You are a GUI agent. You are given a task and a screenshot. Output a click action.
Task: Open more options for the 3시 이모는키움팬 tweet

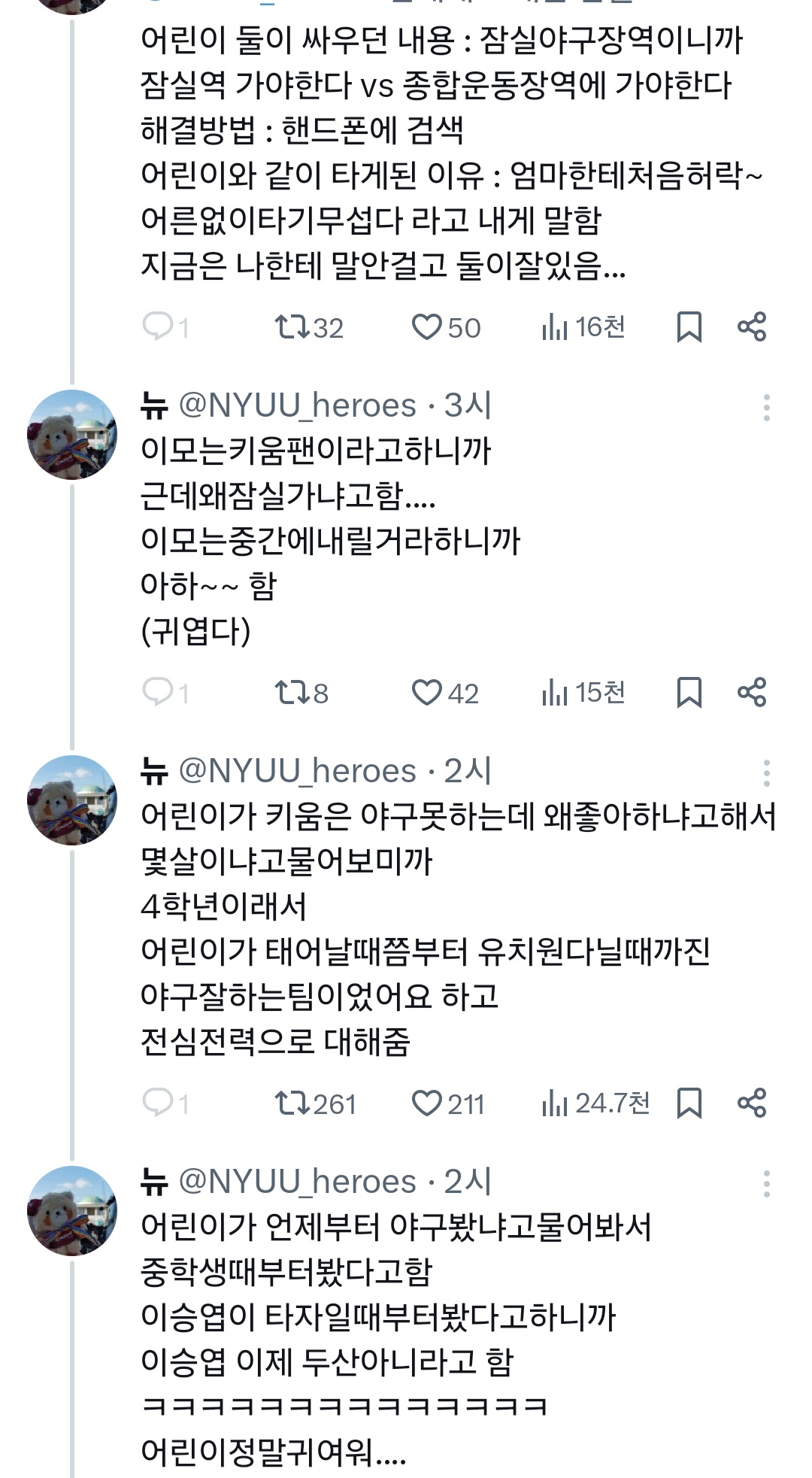pos(766,408)
